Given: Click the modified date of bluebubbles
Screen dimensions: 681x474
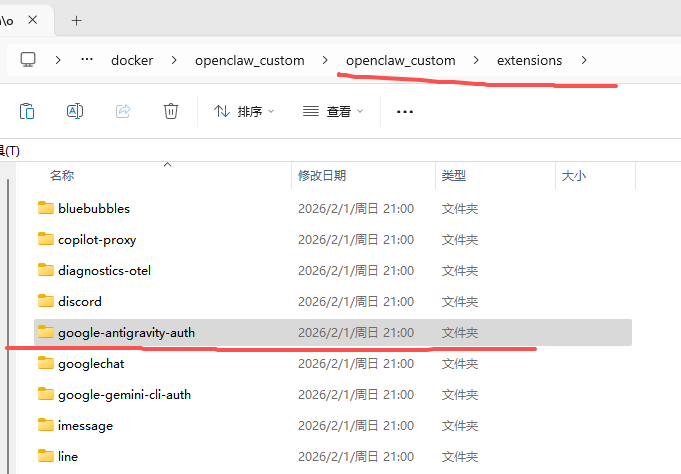Looking at the screenshot, I should (356, 209).
